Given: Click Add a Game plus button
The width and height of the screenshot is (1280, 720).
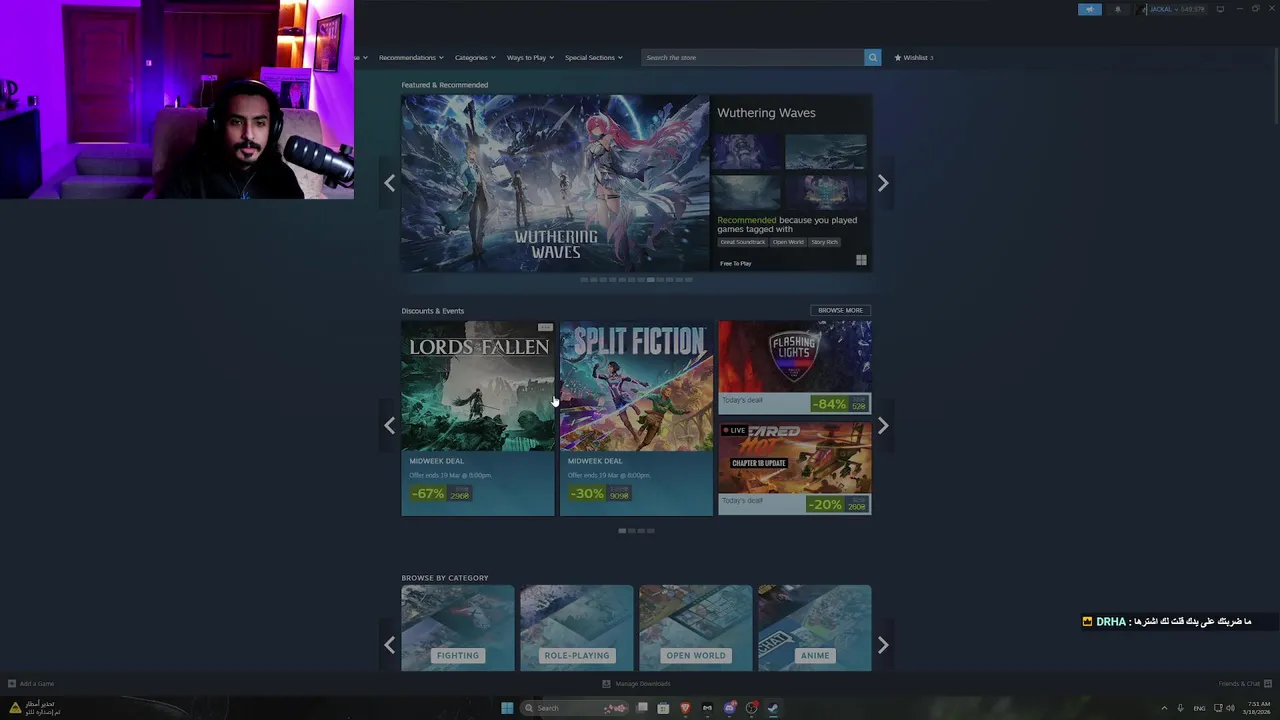Looking at the screenshot, I should pos(31,684).
